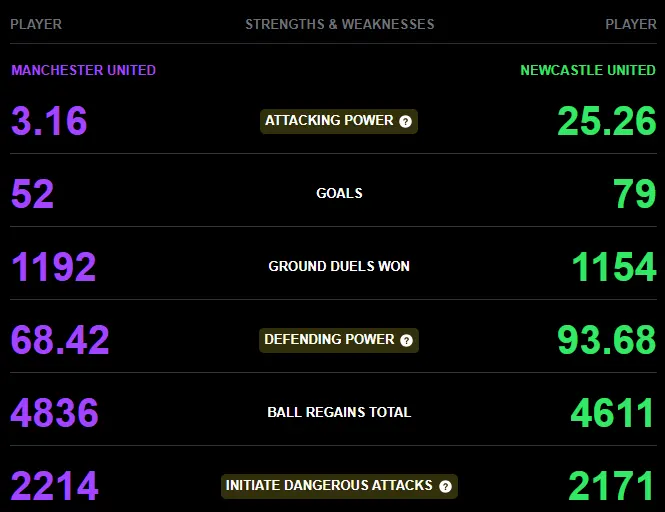Click the Initiate Dangerous Attacks help icon

coord(445,486)
